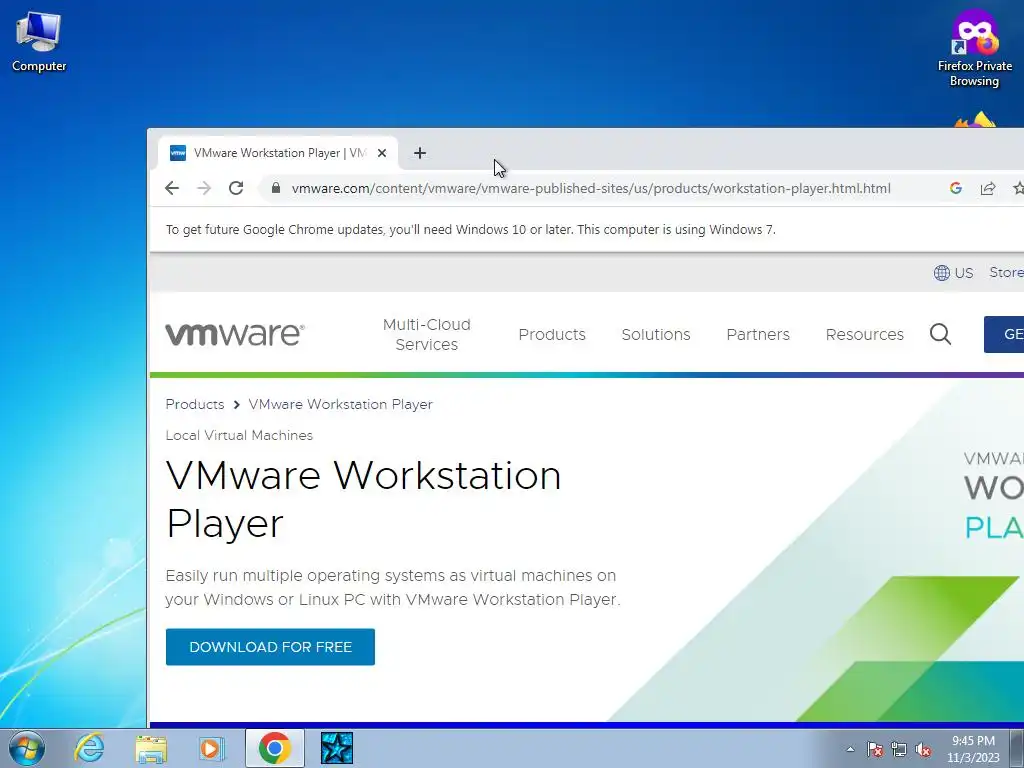This screenshot has height=768, width=1024.
Task: Click the vmware.com address bar URL
Action: click(x=591, y=188)
